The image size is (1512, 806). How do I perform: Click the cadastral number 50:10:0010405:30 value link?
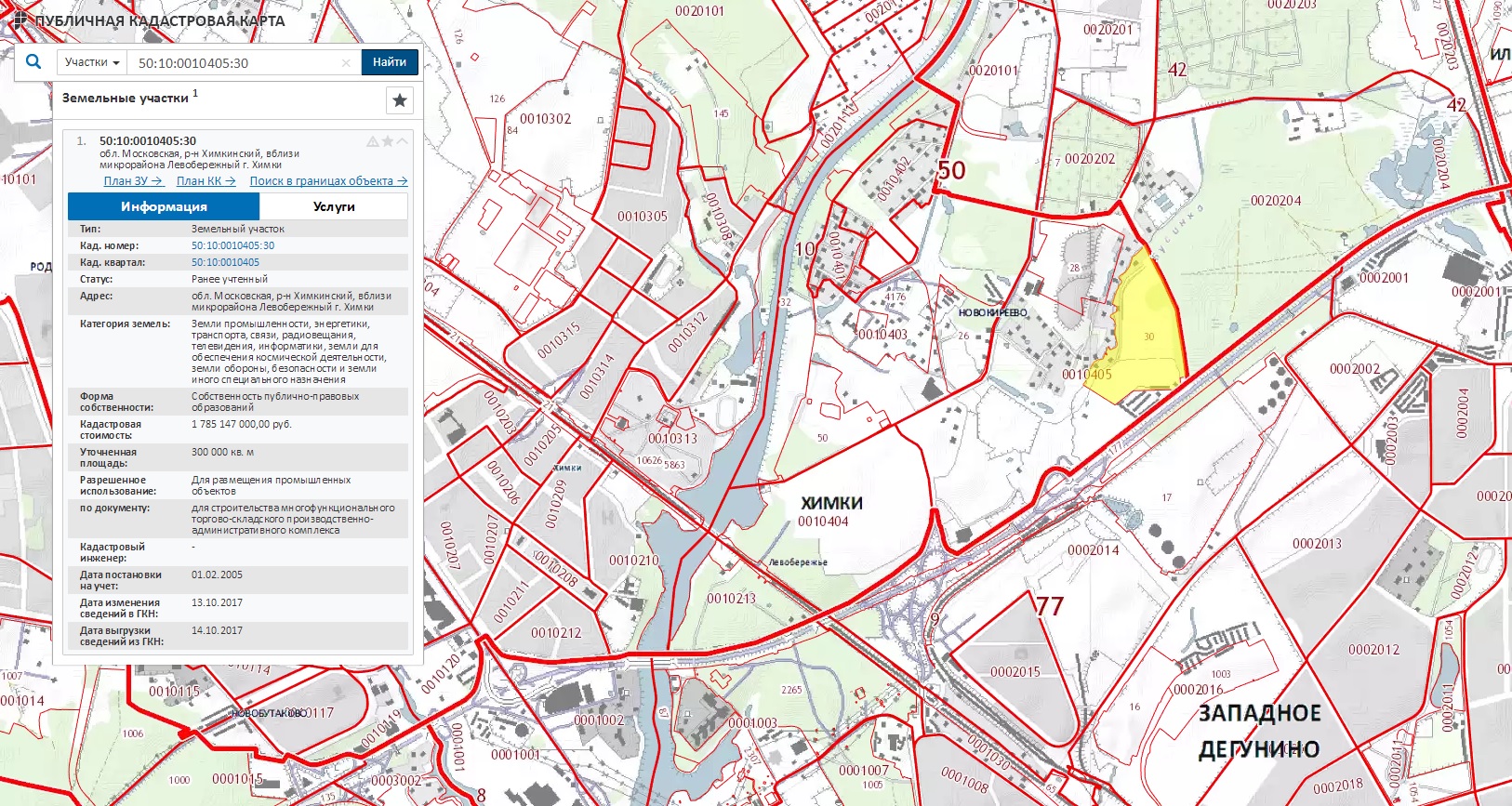(233, 245)
